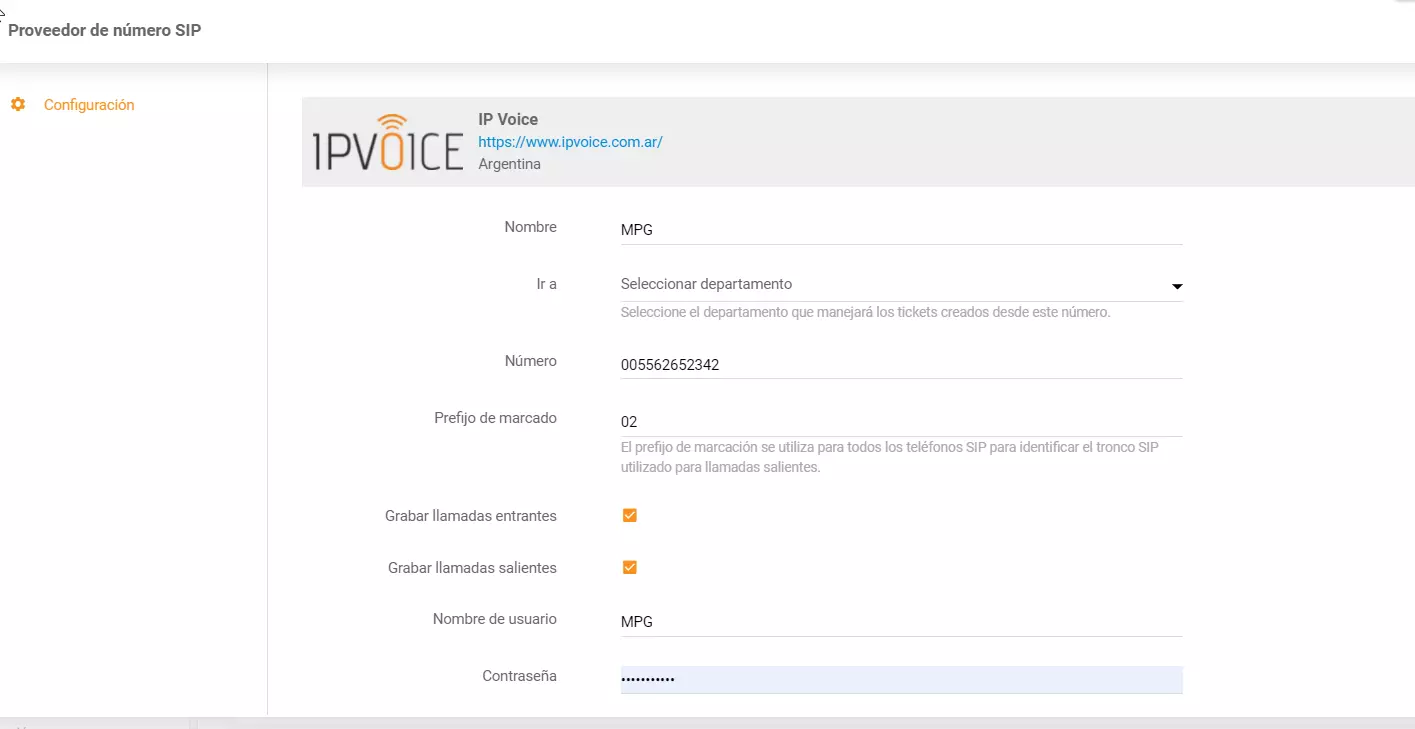1415x729 pixels.
Task: Disable Grabar llamadas salientes
Action: point(629,566)
